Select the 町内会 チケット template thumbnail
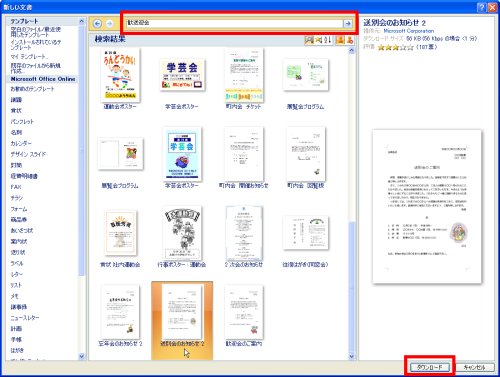This screenshot has height=377, width=500. click(244, 75)
